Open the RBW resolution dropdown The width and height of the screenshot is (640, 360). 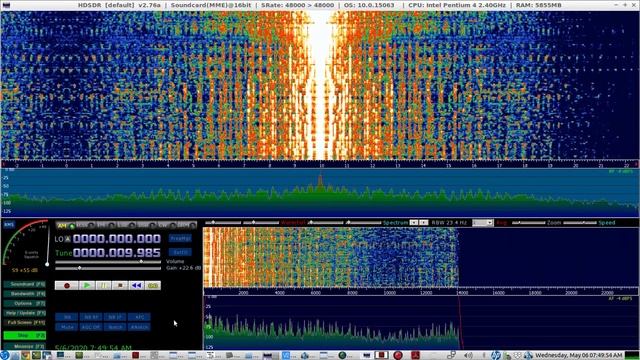pyautogui.click(x=482, y=223)
